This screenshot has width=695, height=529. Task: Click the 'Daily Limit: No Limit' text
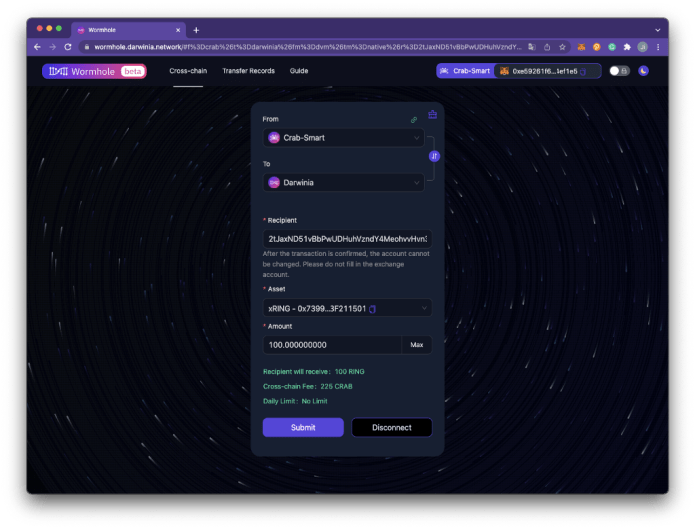[x=295, y=401]
